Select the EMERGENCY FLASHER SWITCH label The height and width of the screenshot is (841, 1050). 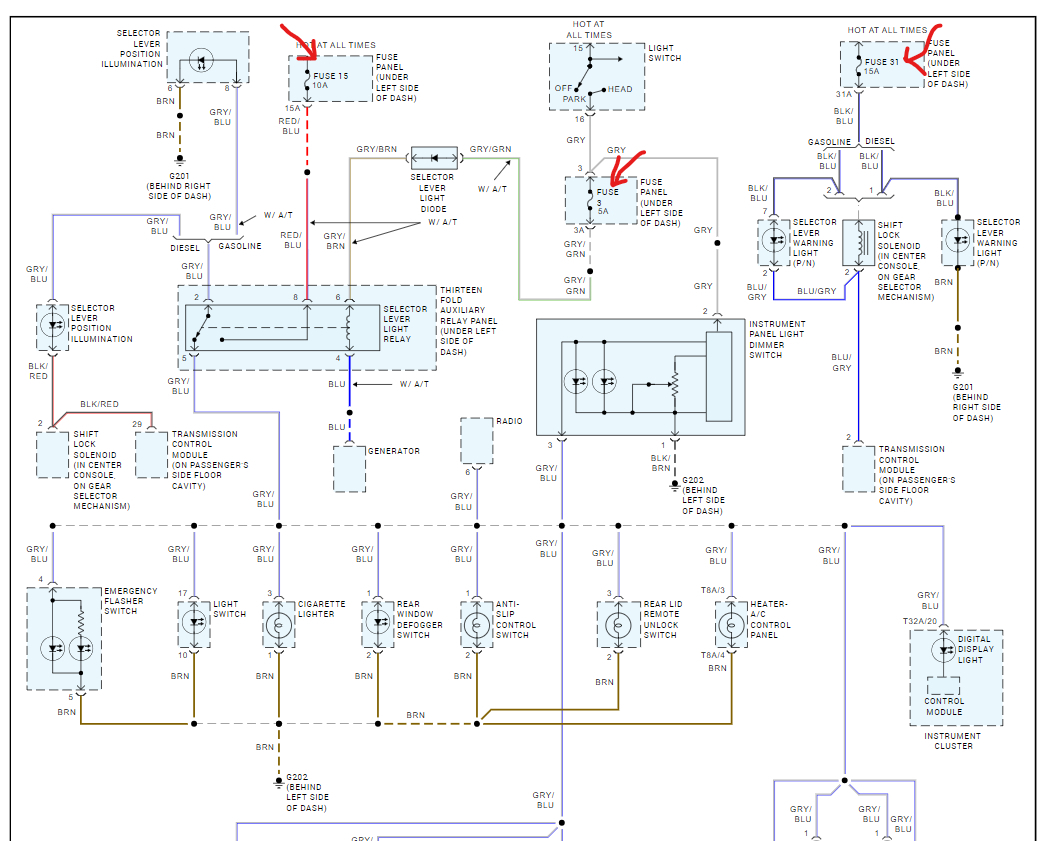131,601
